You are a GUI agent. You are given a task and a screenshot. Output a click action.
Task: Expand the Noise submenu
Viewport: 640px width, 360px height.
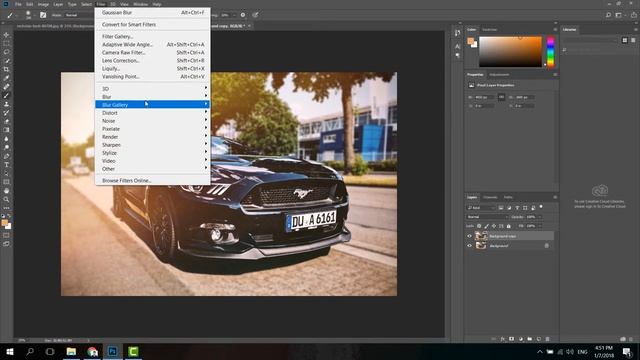[x=152, y=121]
